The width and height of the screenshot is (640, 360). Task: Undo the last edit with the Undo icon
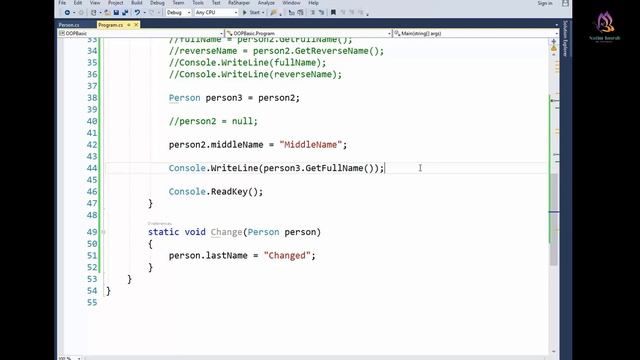pyautogui.click(x=137, y=13)
